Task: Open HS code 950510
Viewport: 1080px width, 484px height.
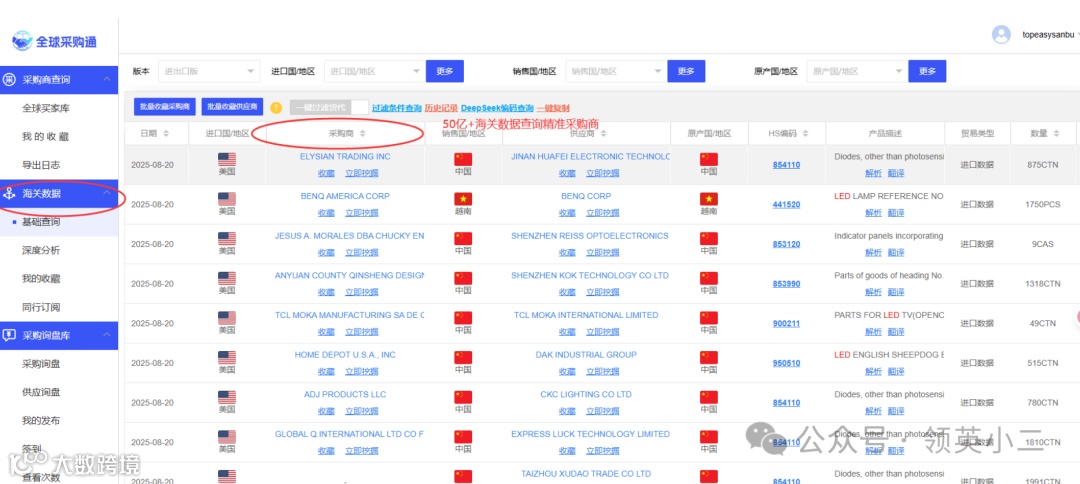Action: tap(786, 364)
